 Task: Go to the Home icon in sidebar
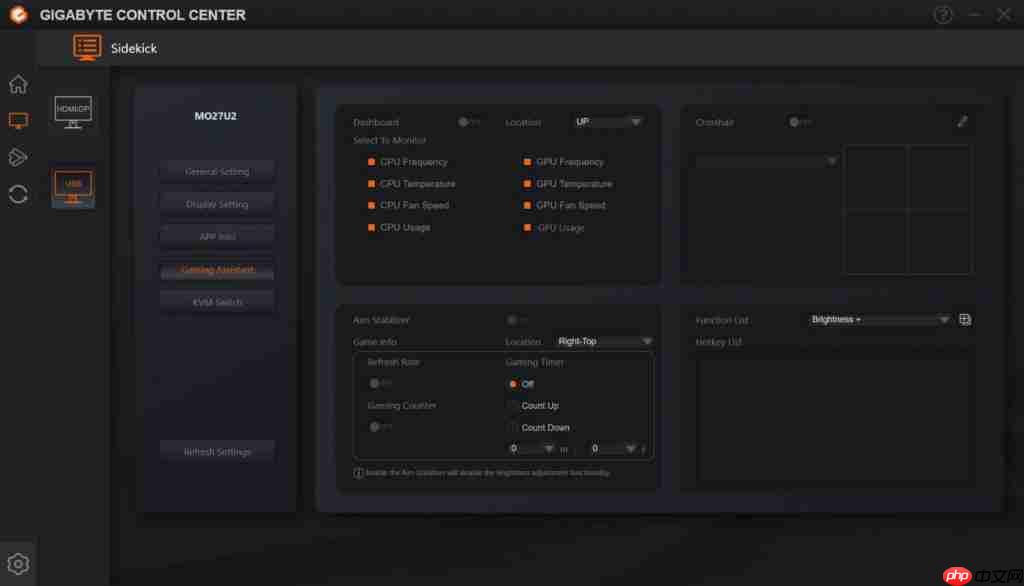click(18, 84)
